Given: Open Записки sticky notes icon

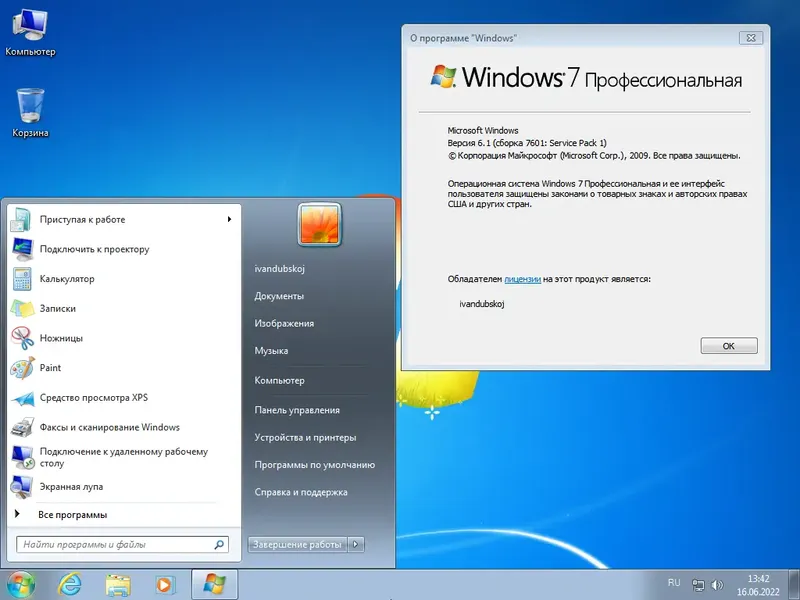Looking at the screenshot, I should (x=22, y=308).
